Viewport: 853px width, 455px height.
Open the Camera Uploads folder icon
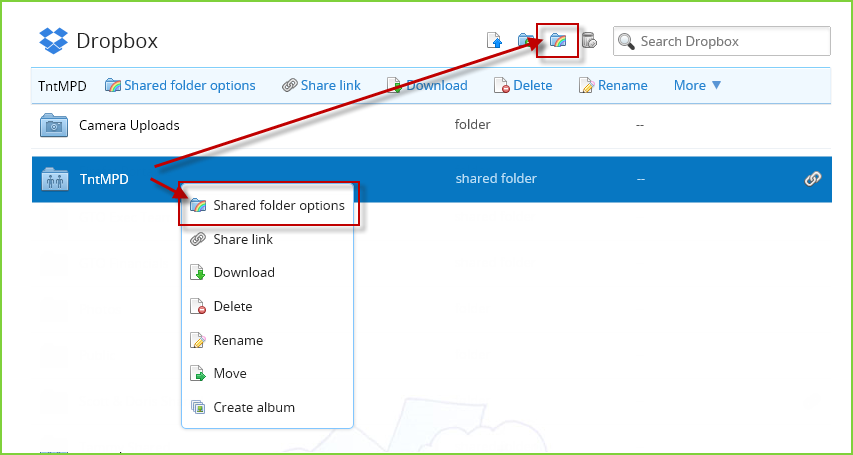pos(54,126)
